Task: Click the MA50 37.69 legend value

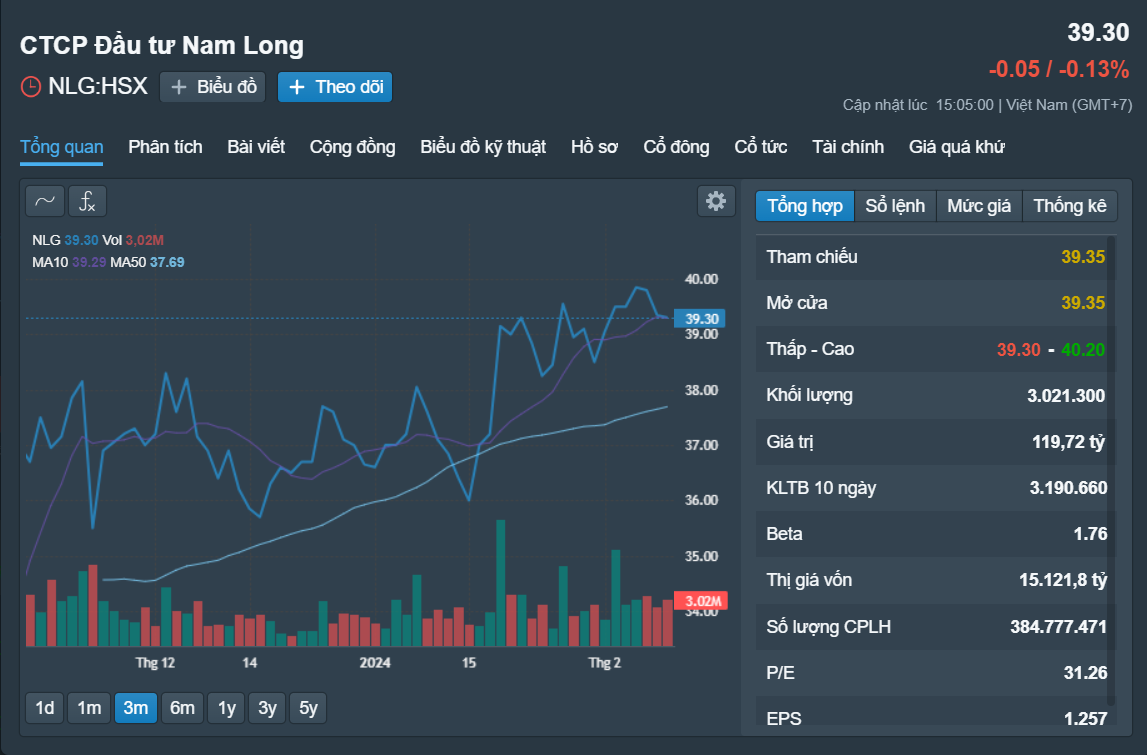Action: point(167,262)
